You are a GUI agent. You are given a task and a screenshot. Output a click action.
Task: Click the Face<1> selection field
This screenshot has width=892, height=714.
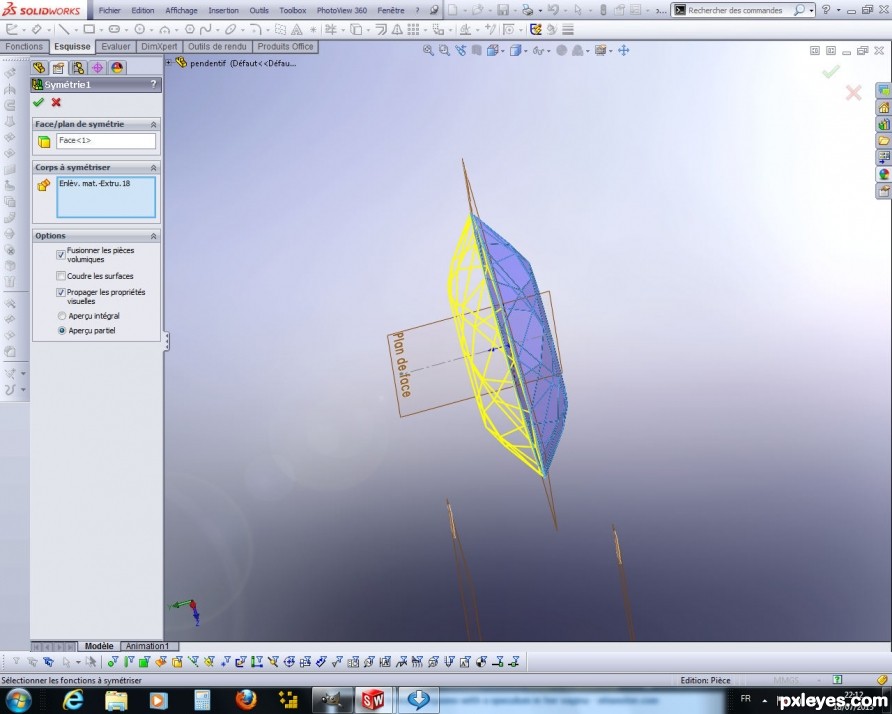pyautogui.click(x=106, y=141)
